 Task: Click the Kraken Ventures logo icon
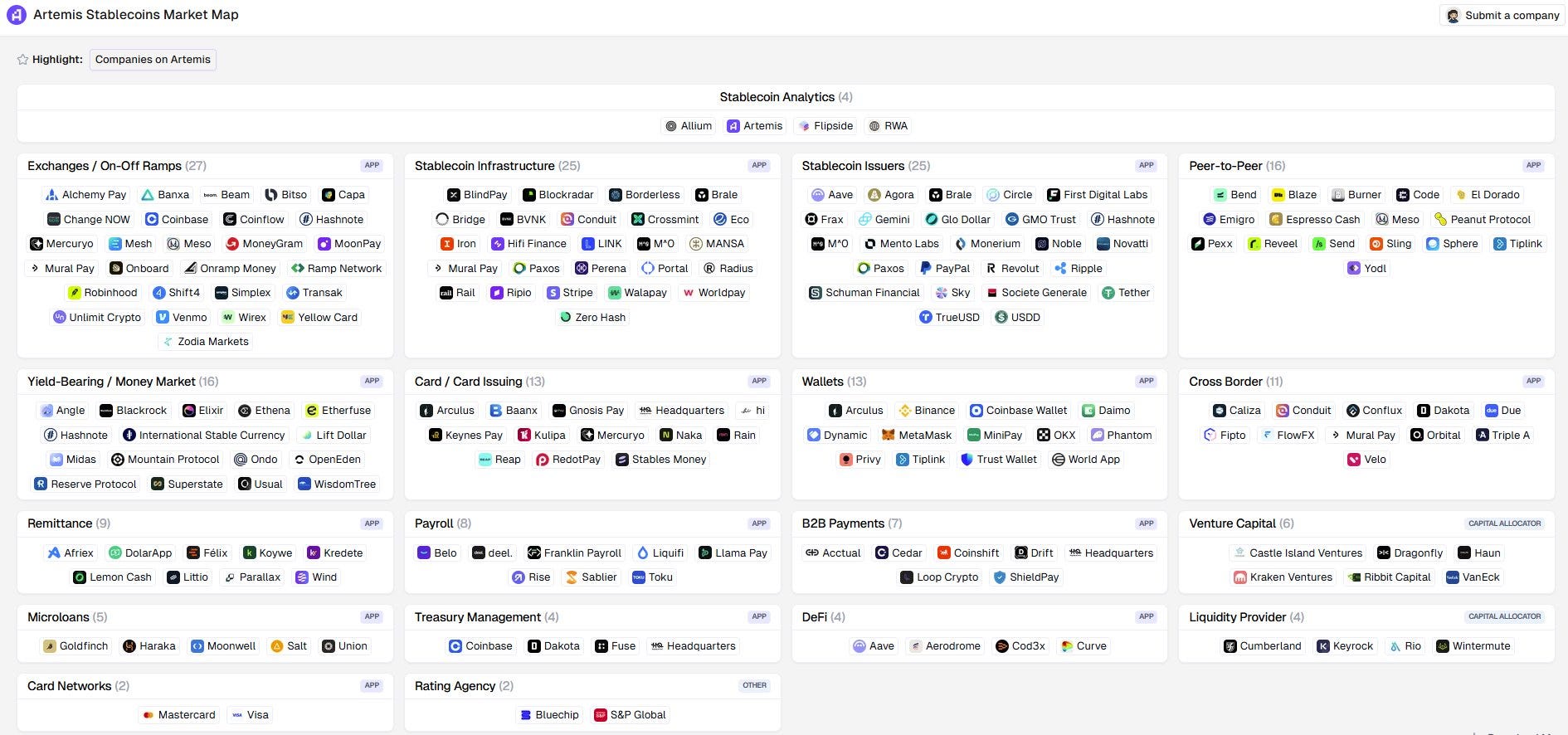[x=1240, y=577]
